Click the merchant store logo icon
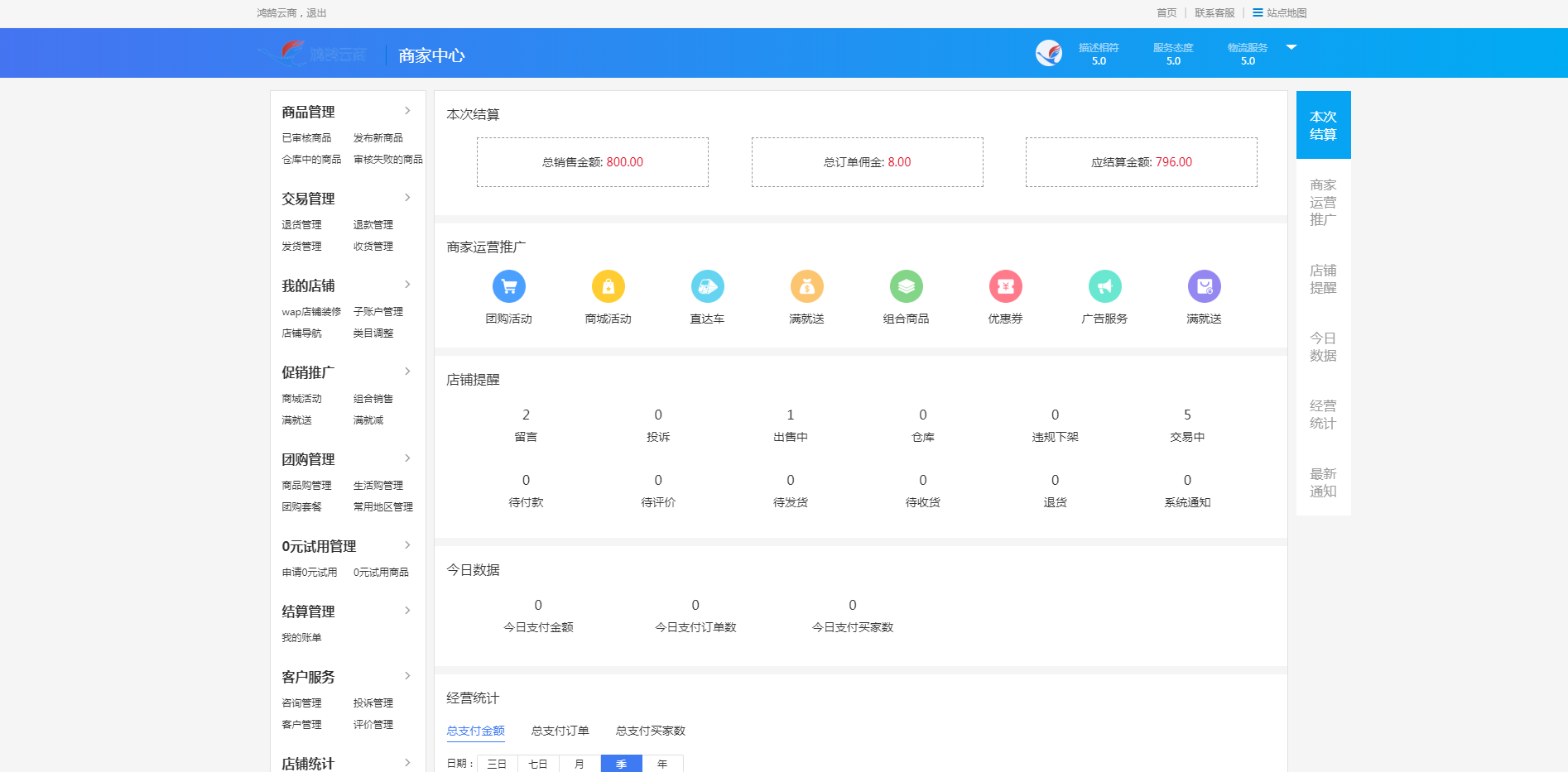Image resolution: width=1568 pixels, height=772 pixels. click(x=1049, y=52)
